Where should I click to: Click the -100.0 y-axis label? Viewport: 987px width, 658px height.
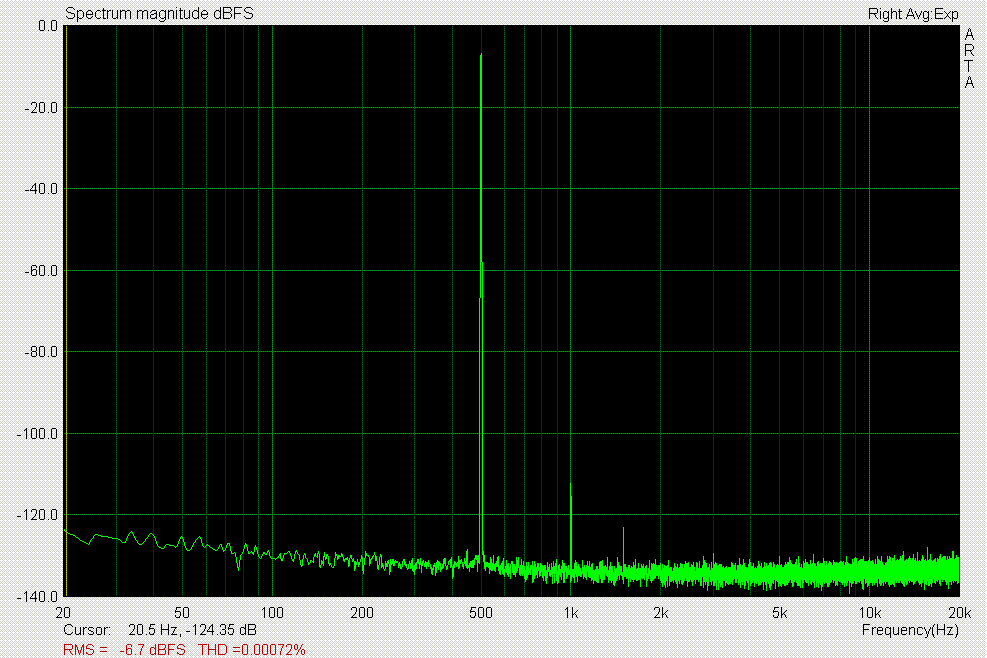[x=37, y=434]
